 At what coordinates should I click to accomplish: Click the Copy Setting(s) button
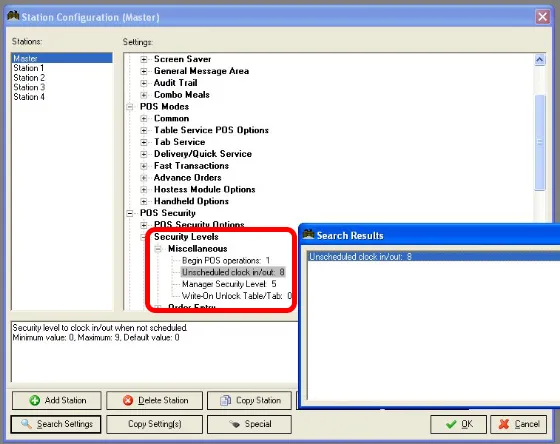(154, 424)
